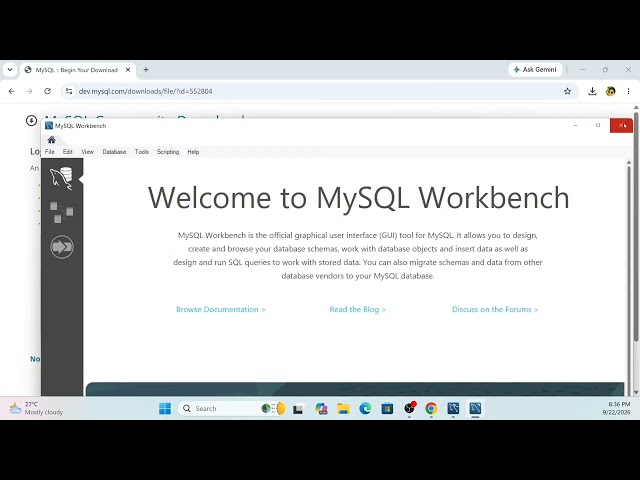The image size is (640, 480).
Task: Switch to Google Chrome from the taskbar
Action: click(x=431, y=408)
